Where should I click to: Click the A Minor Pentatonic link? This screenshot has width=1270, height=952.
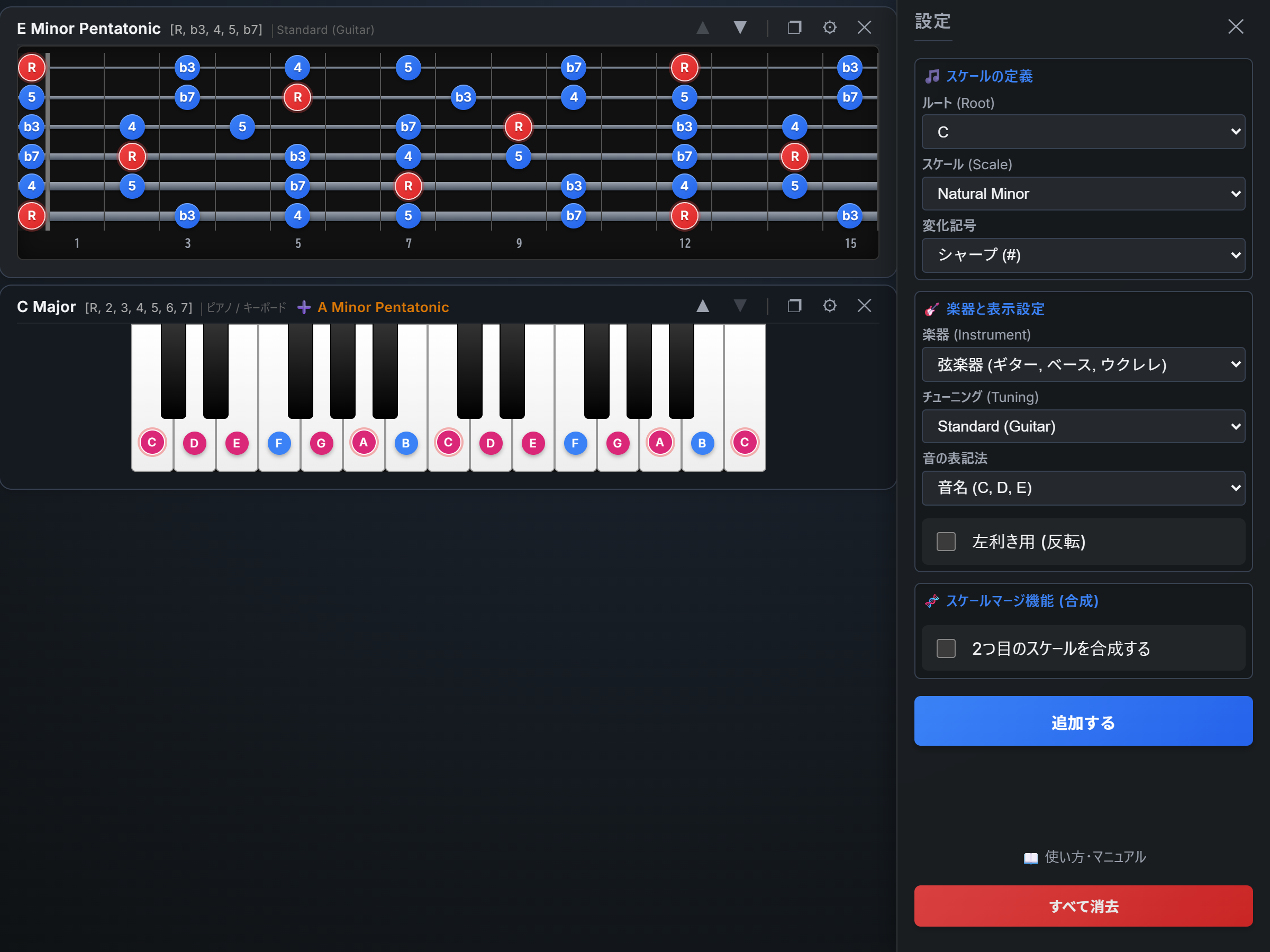383,307
